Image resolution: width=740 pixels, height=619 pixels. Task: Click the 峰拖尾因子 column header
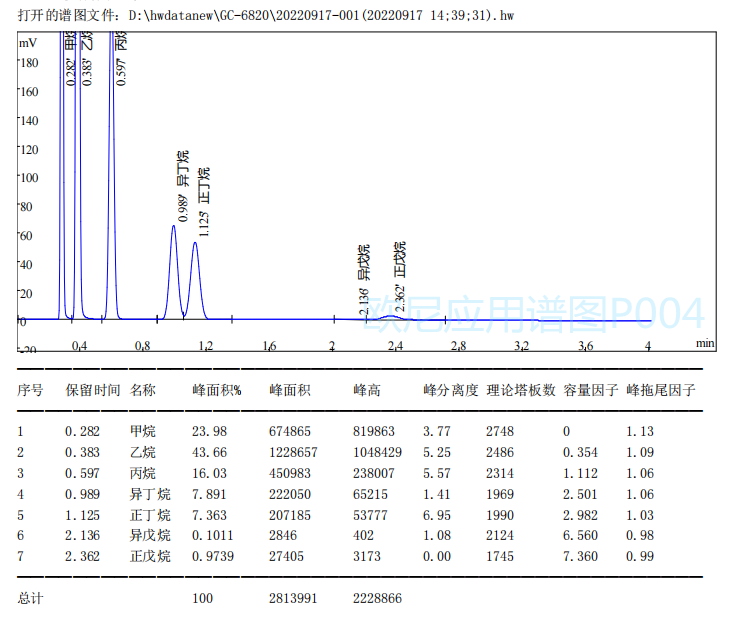pos(660,390)
